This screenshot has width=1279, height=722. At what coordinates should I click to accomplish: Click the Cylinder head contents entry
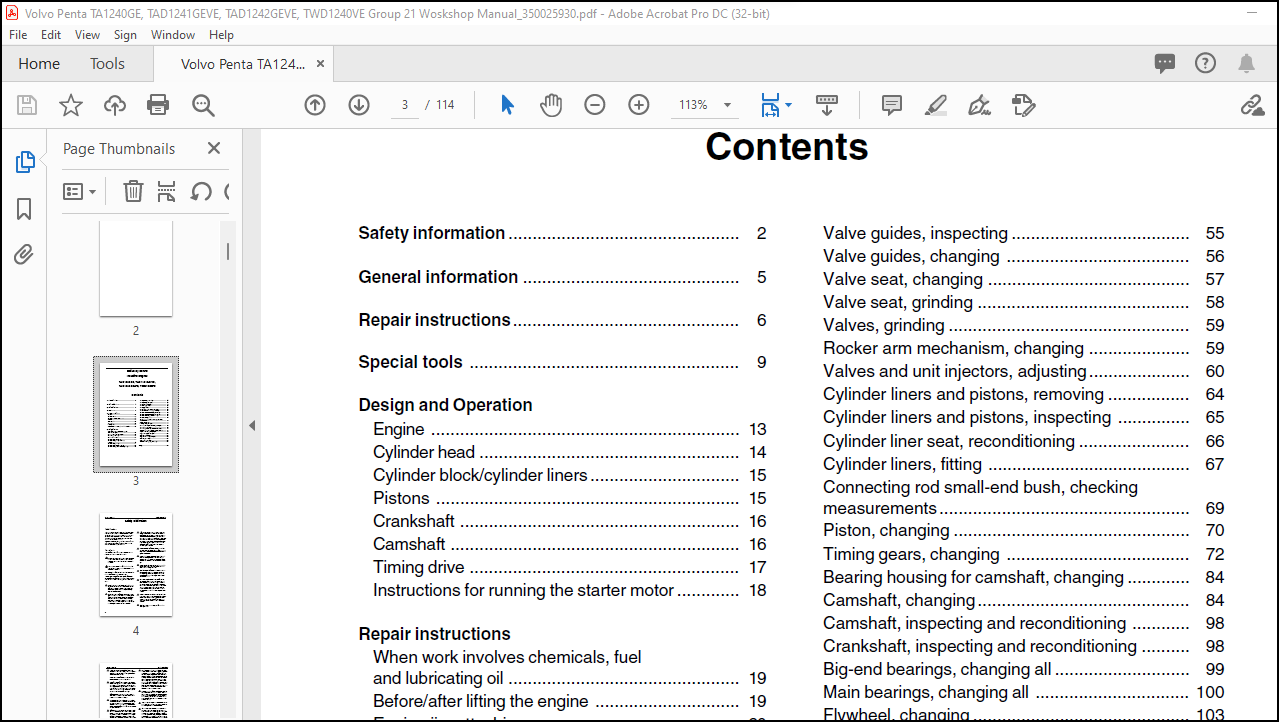point(569,452)
